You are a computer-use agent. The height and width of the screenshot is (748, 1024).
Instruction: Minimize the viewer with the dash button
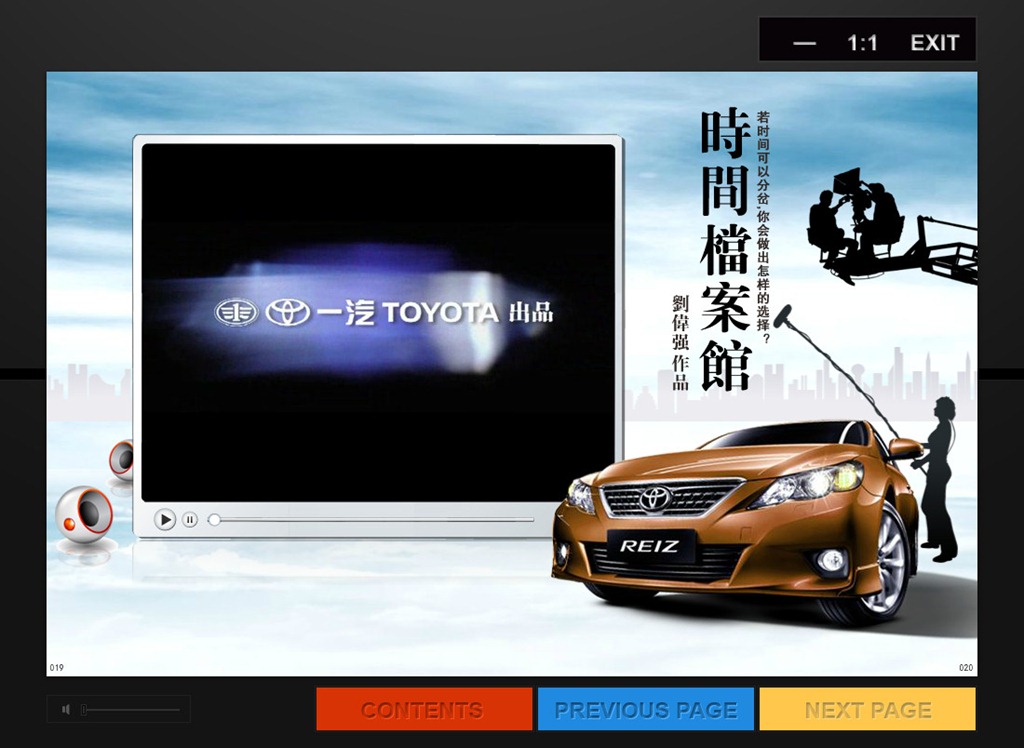point(805,44)
